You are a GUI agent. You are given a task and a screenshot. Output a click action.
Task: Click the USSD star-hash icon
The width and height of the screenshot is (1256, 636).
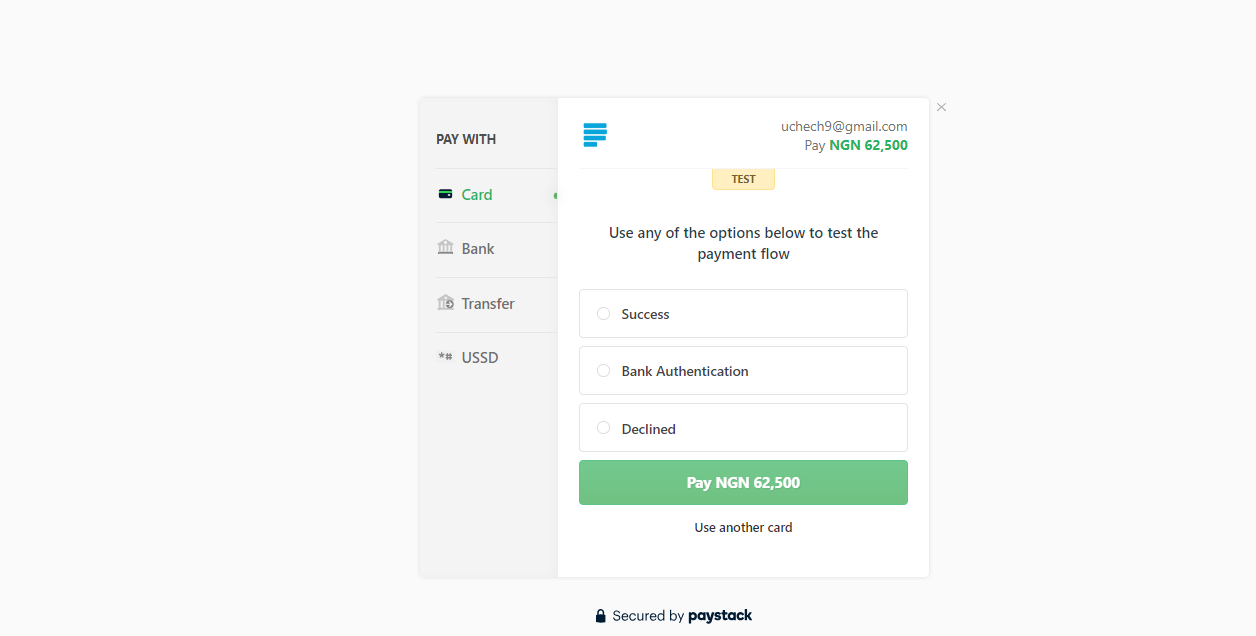point(446,357)
